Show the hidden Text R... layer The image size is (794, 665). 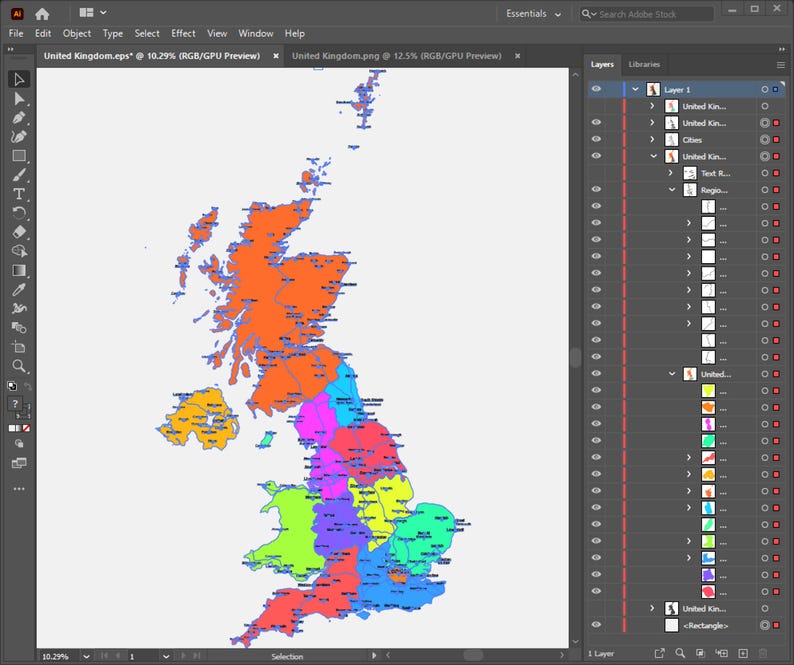596,173
